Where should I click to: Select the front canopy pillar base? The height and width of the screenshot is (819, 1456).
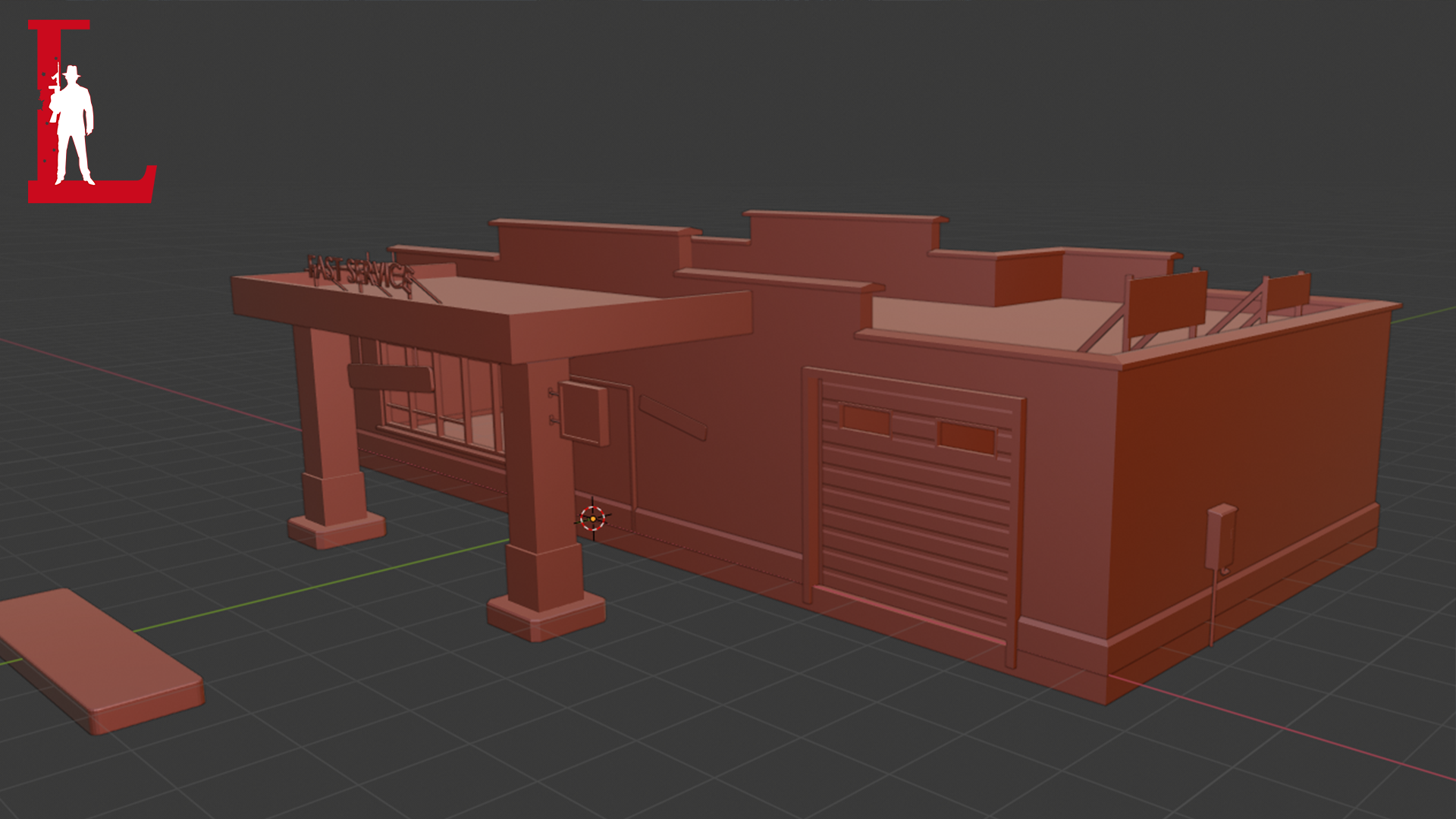tap(545, 616)
